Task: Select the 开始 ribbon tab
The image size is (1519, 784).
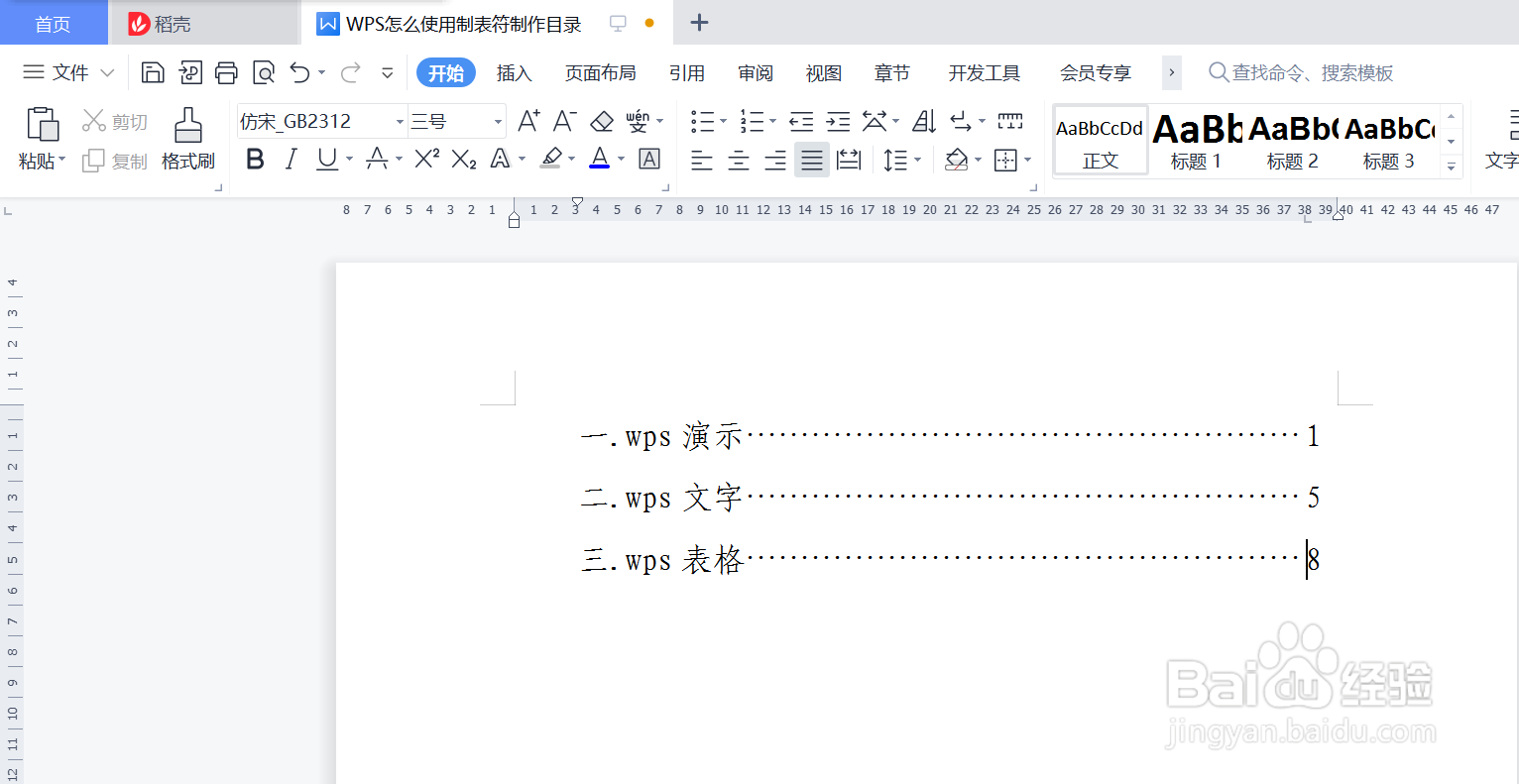Action: tap(446, 73)
